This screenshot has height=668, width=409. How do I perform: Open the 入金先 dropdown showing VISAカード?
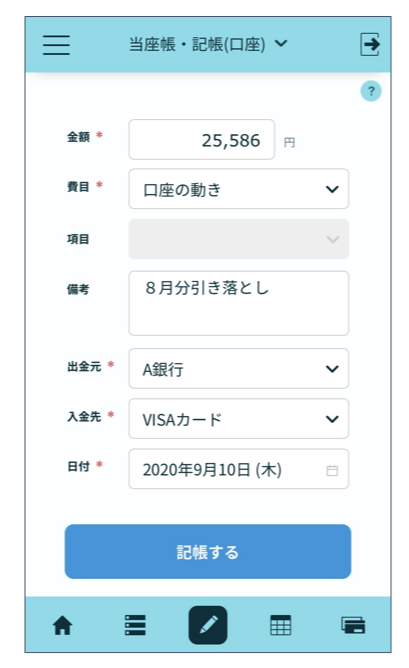click(x=239, y=418)
